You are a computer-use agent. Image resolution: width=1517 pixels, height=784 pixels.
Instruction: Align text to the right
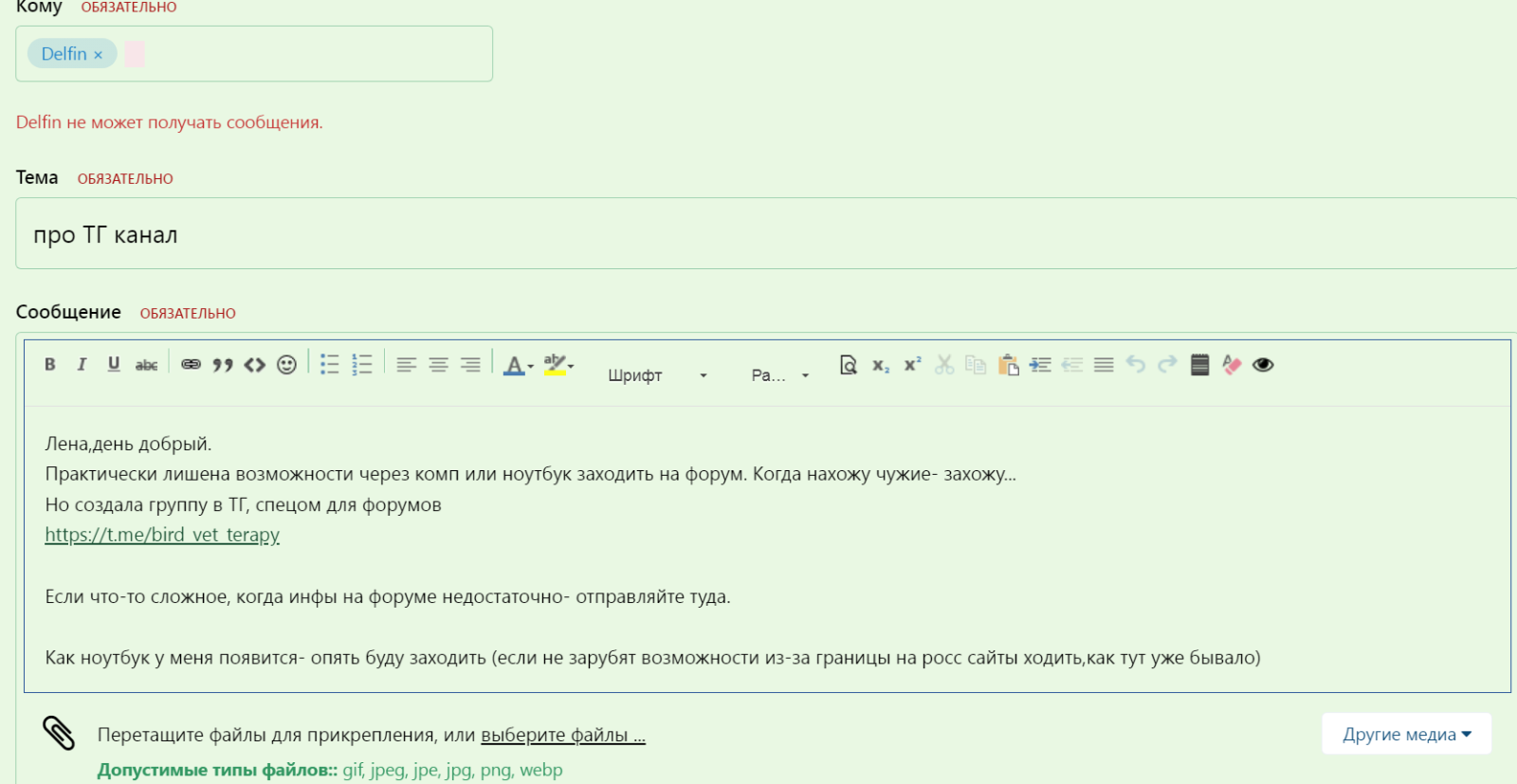pyautogui.click(x=470, y=364)
